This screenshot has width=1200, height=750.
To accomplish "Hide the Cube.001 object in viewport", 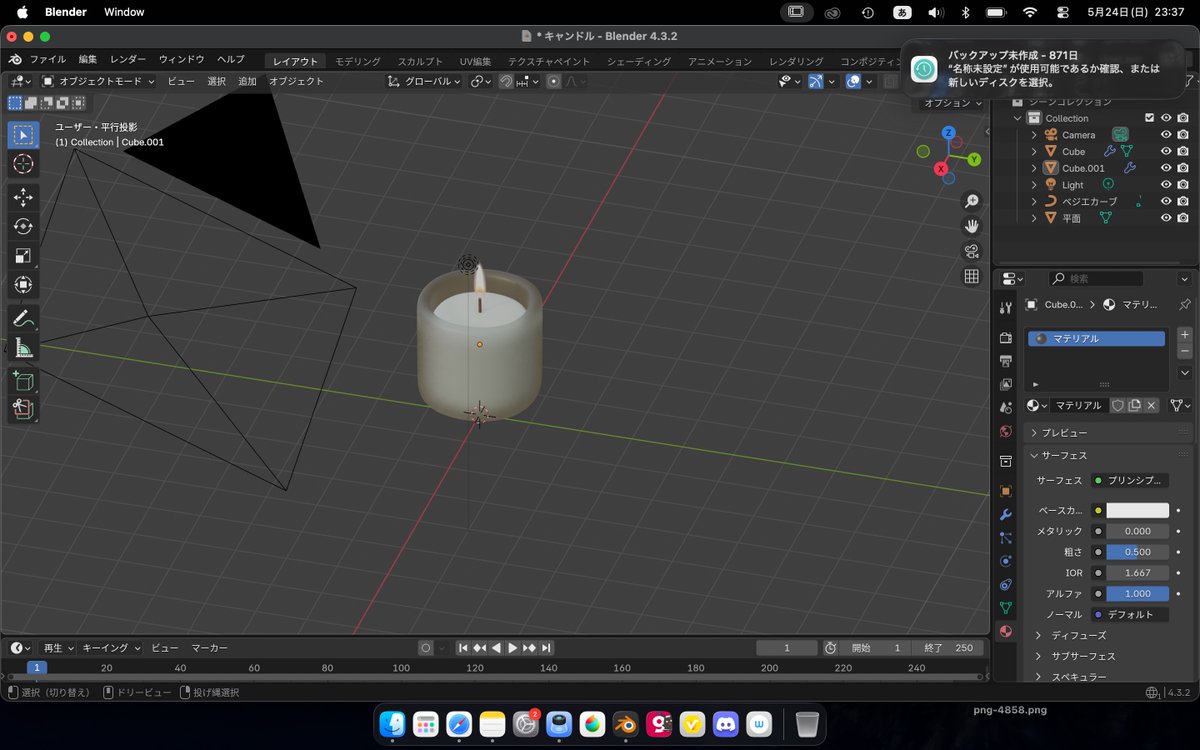I will point(1166,168).
